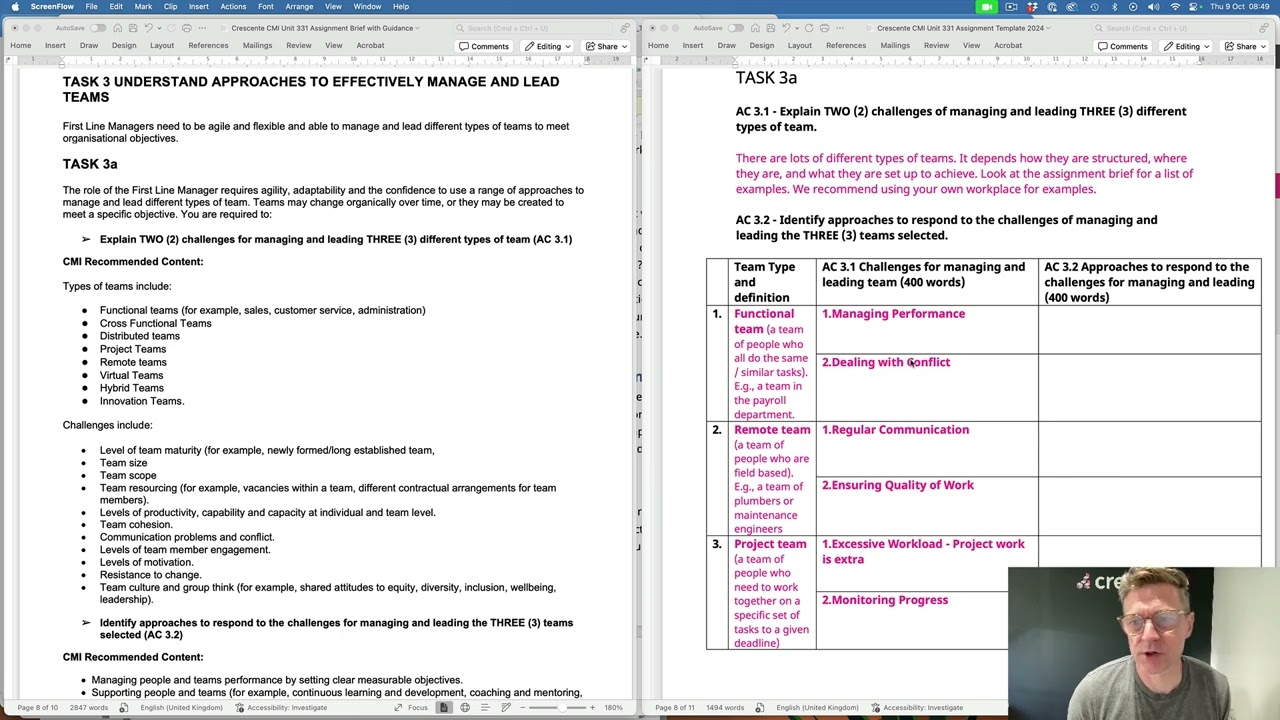The width and height of the screenshot is (1280, 720).
Task: Open Actions menu in macOS menu bar
Action: [x=233, y=6]
